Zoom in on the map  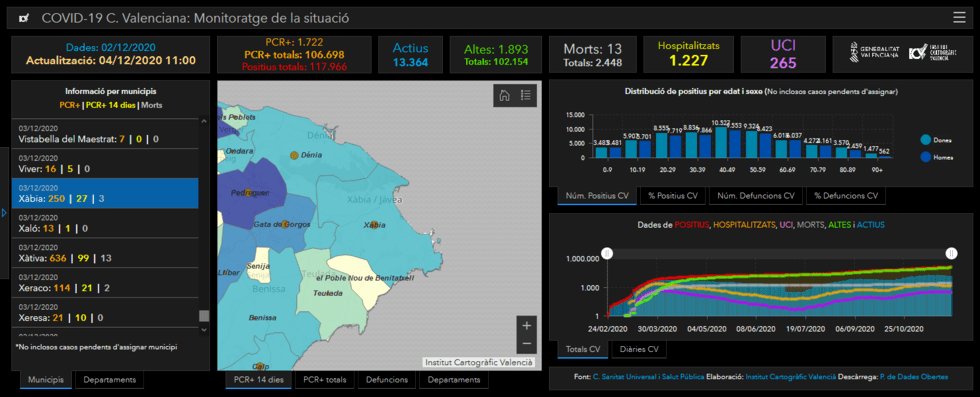coord(526,325)
